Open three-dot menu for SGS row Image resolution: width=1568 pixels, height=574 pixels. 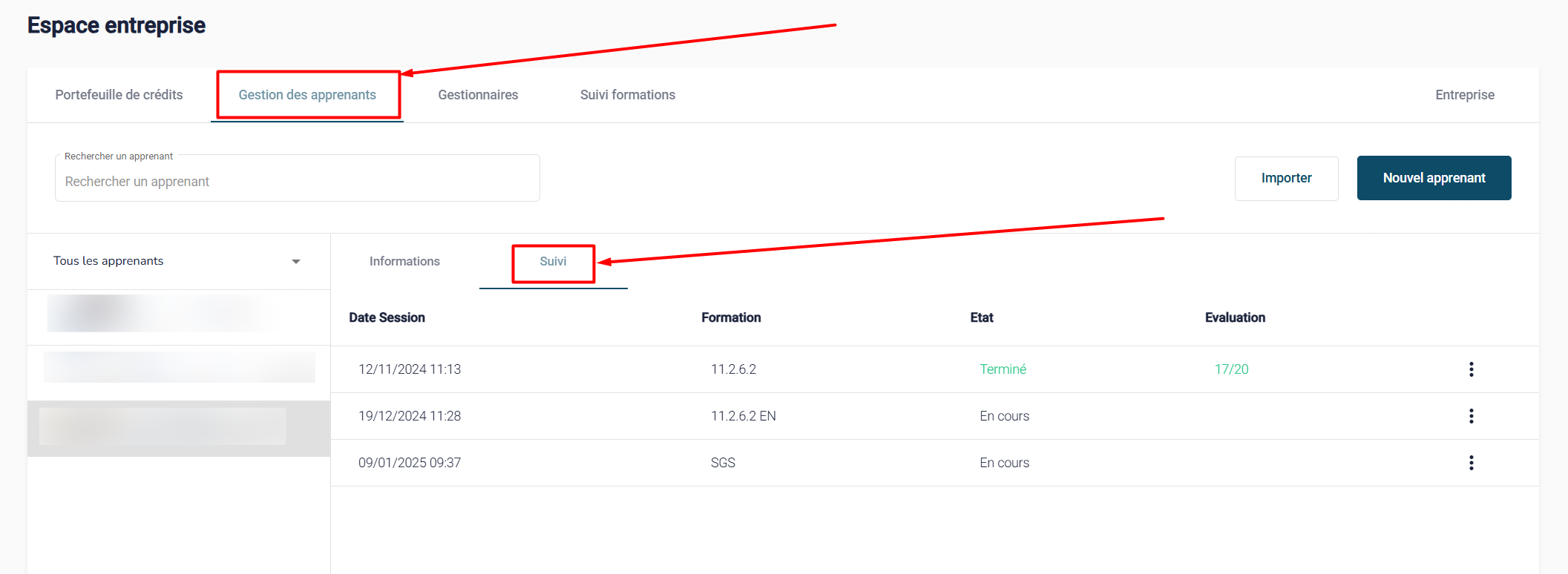pyautogui.click(x=1471, y=463)
